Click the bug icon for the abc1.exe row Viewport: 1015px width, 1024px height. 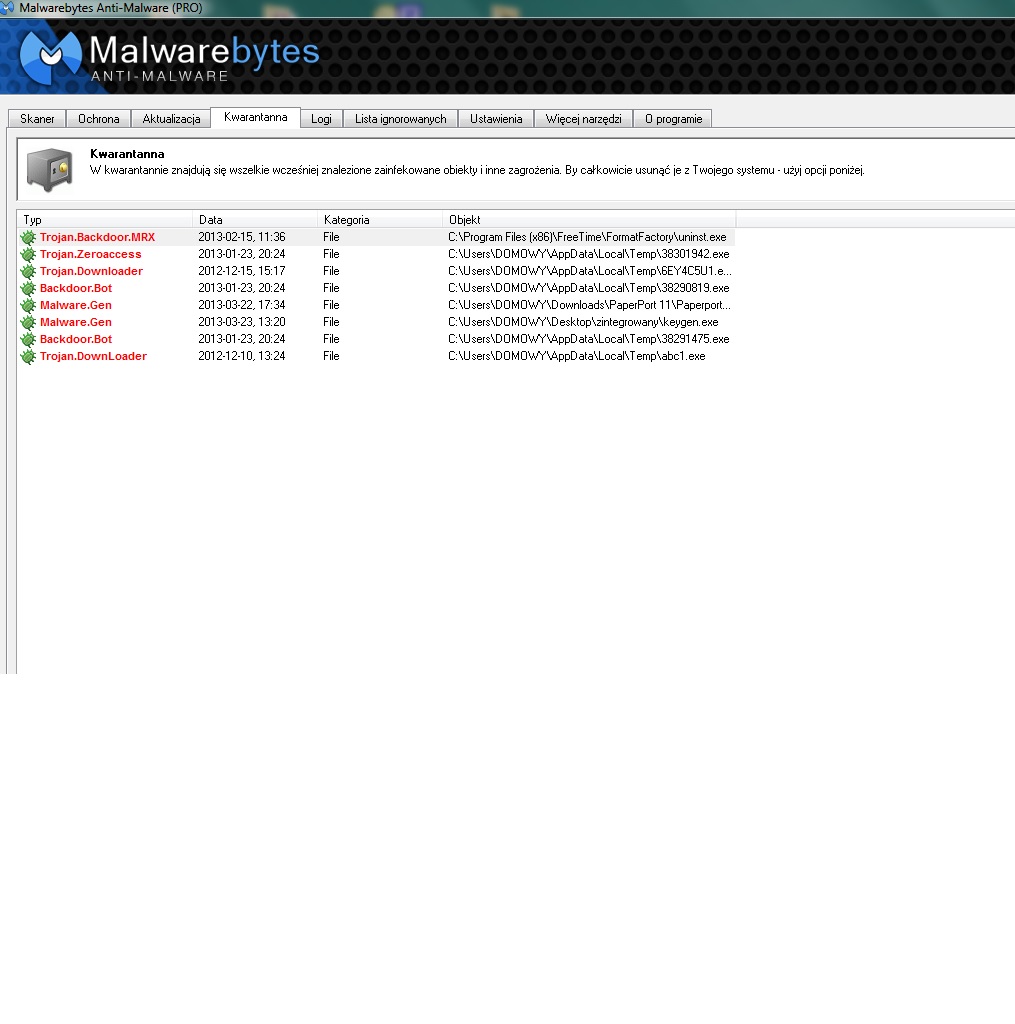28,356
